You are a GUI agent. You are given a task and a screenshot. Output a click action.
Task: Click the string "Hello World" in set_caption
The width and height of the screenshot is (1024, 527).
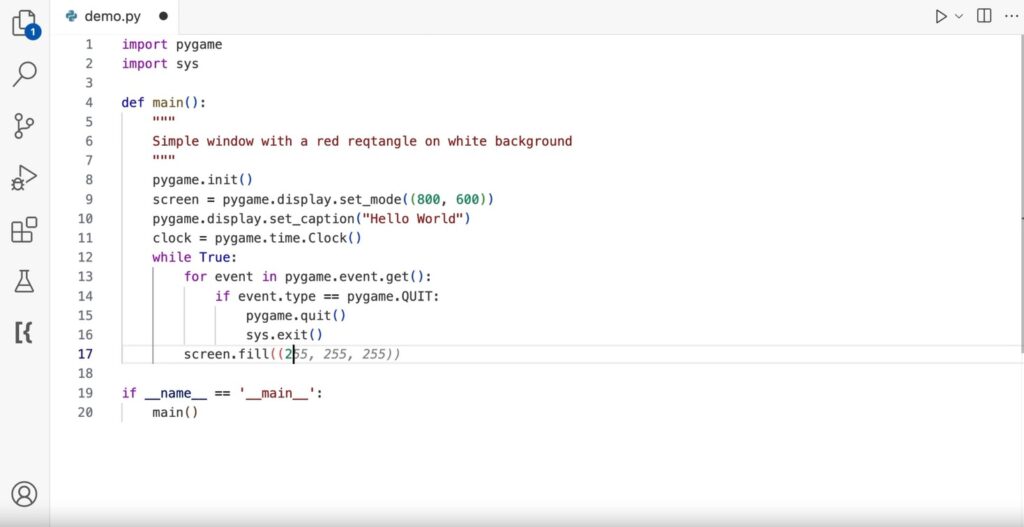pos(413,219)
